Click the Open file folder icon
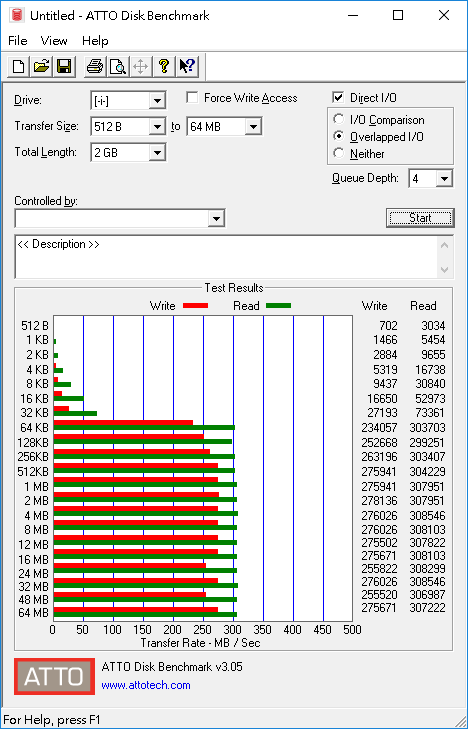Image resolution: width=468 pixels, height=729 pixels. pos(41,66)
